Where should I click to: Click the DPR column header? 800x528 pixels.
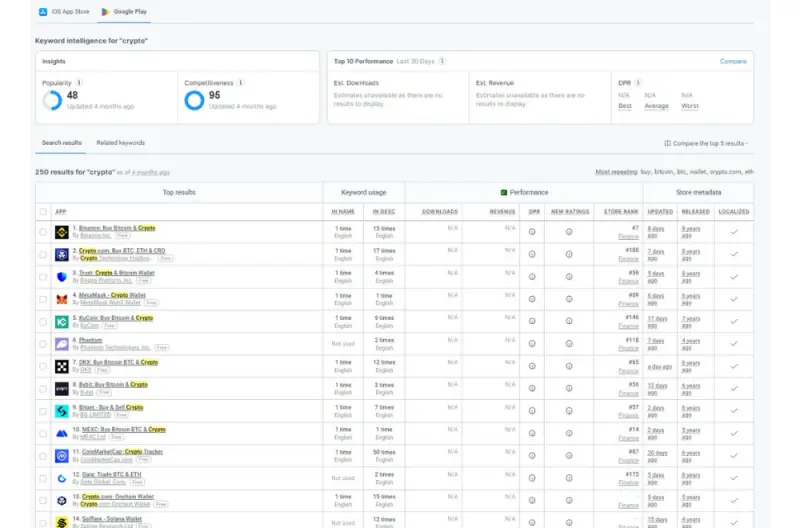pos(534,212)
